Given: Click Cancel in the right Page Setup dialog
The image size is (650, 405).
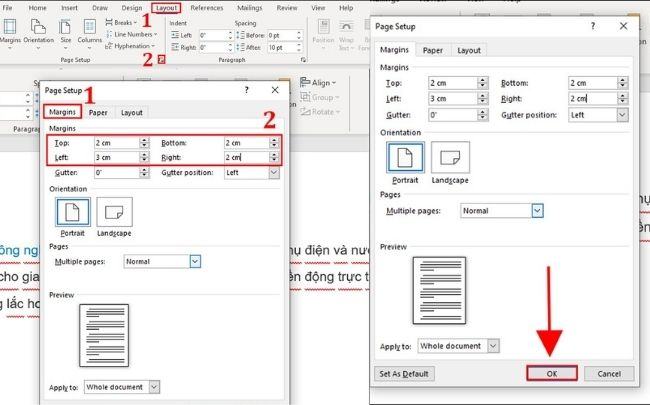Looking at the screenshot, I should (609, 373).
